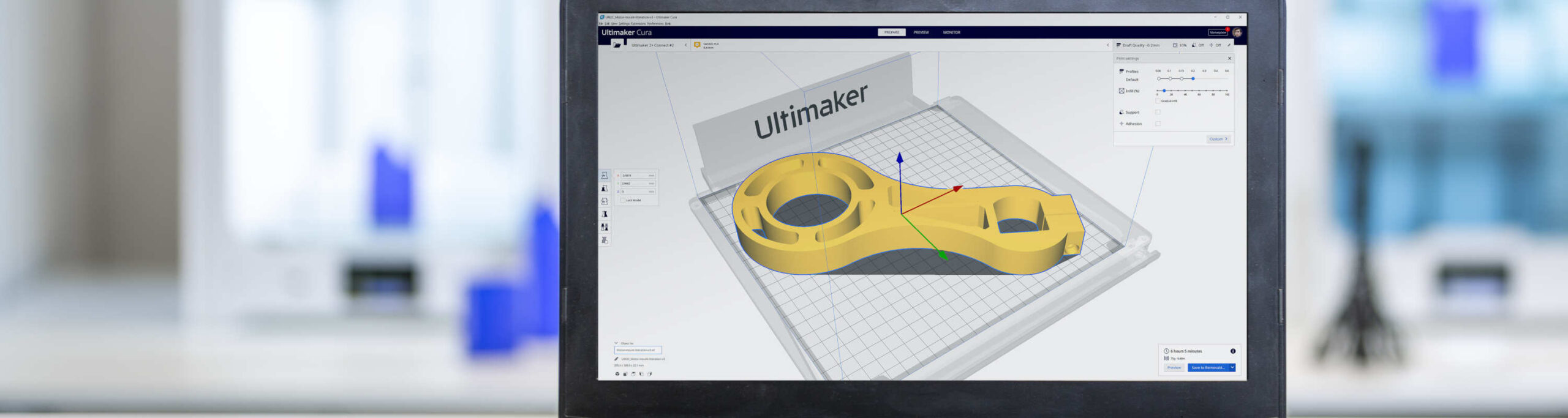Click the blue handle on Profiles slider
This screenshot has height=418, width=1568.
click(1193, 78)
